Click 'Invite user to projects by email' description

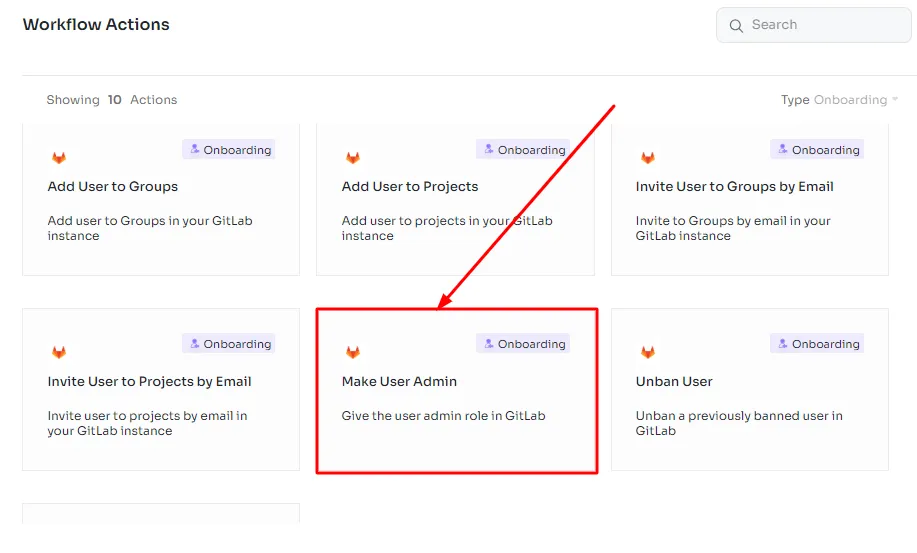[147, 423]
